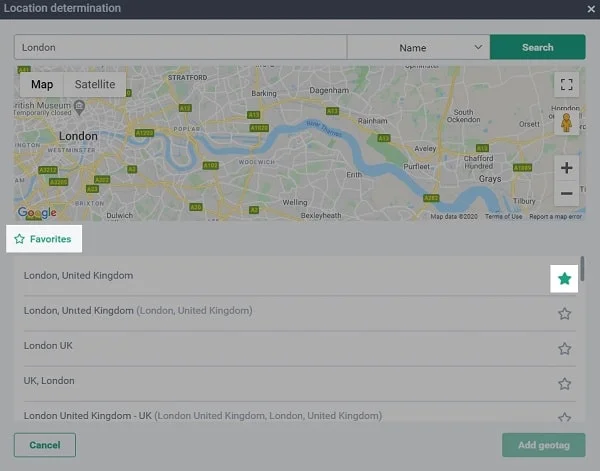This screenshot has height=471, width=600.
Task: Click the Street View pegman icon
Action: (566, 122)
